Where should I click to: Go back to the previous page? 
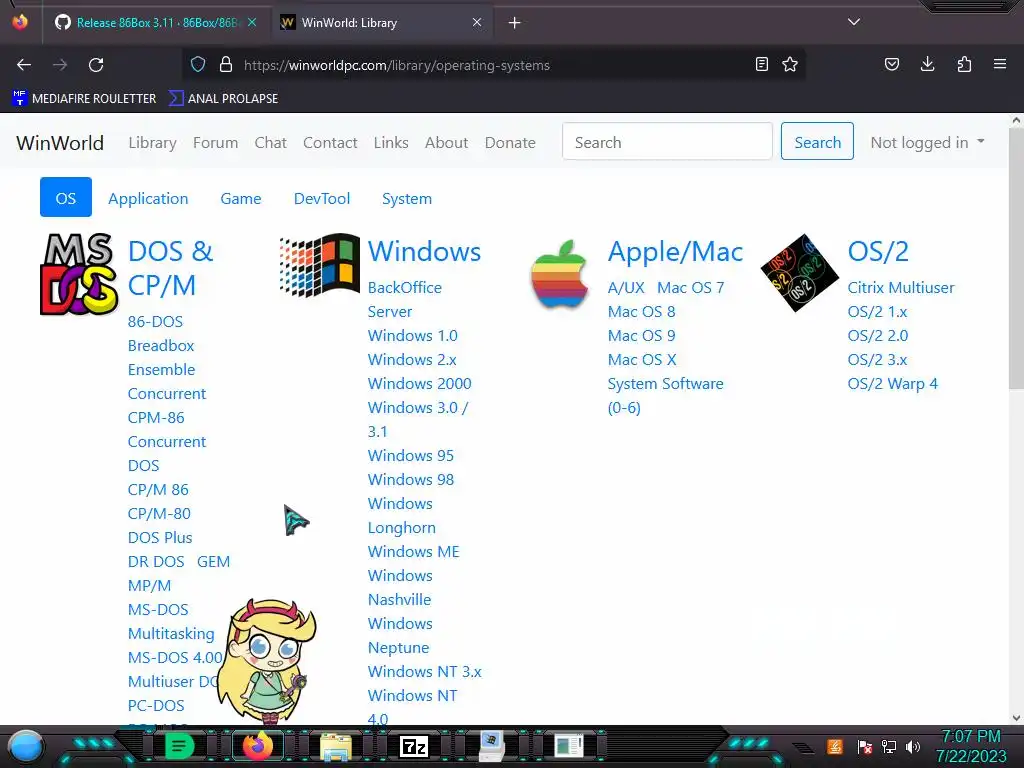24,65
